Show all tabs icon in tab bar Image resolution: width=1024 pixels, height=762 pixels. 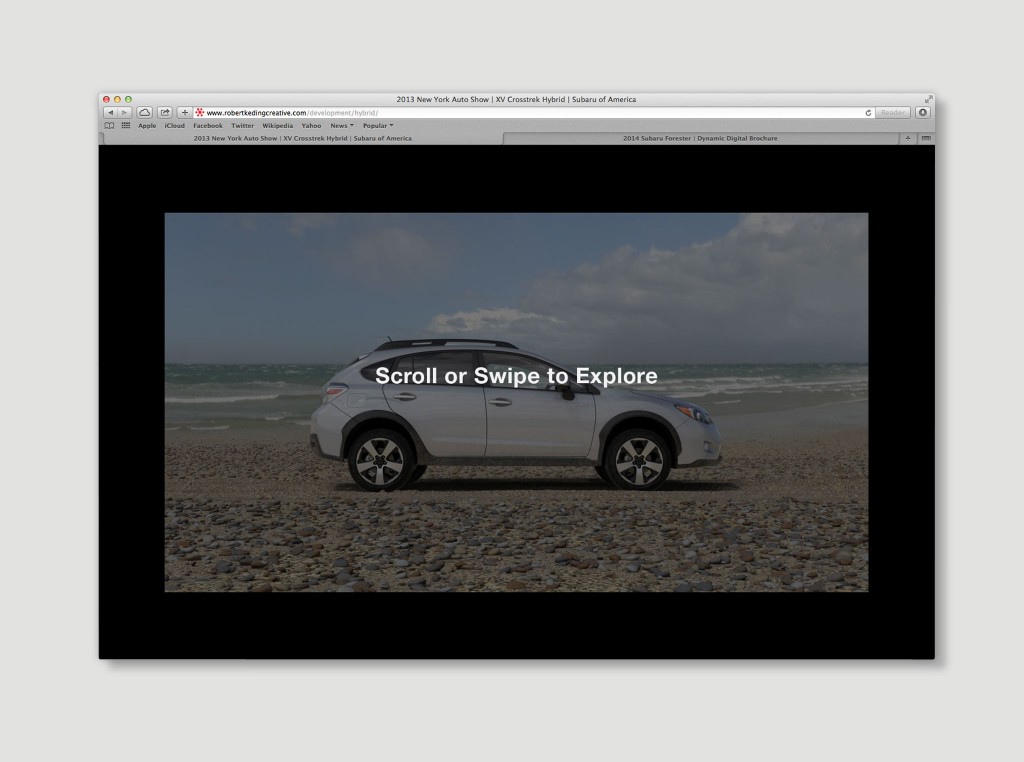[x=925, y=138]
